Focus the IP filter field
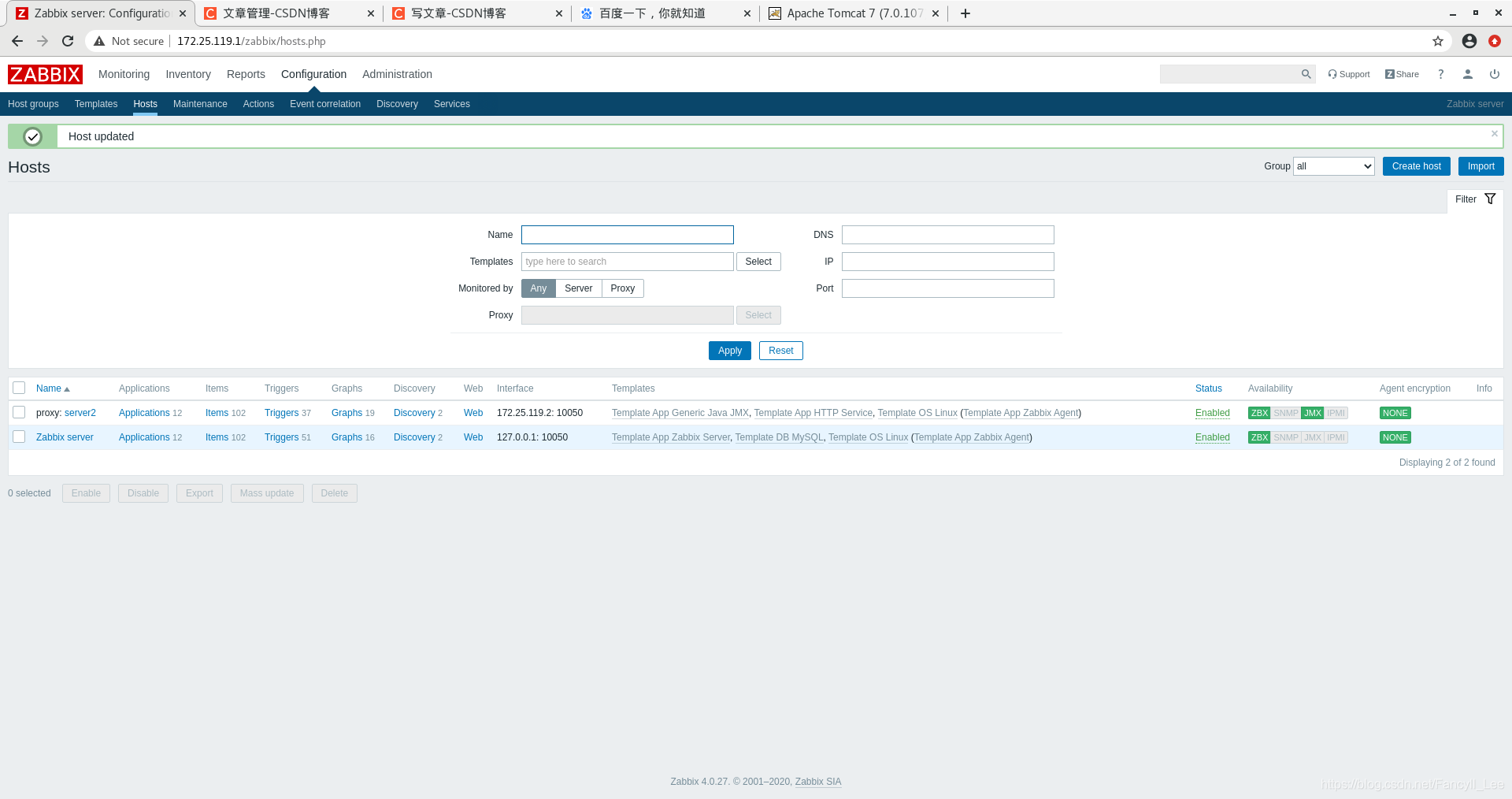Screen dimensions: 1512x799 [947, 262]
